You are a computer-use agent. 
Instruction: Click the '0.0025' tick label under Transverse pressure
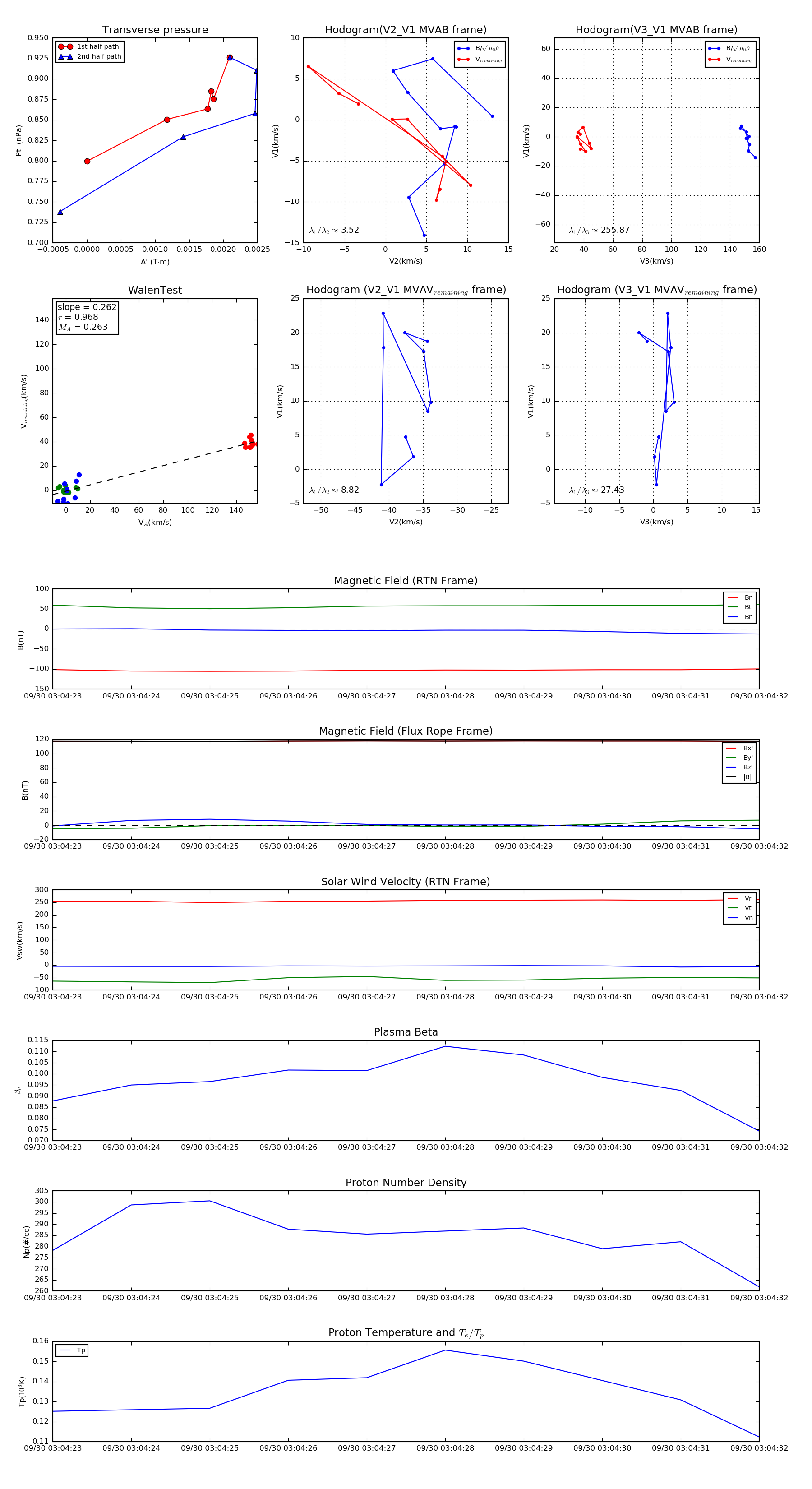point(257,250)
